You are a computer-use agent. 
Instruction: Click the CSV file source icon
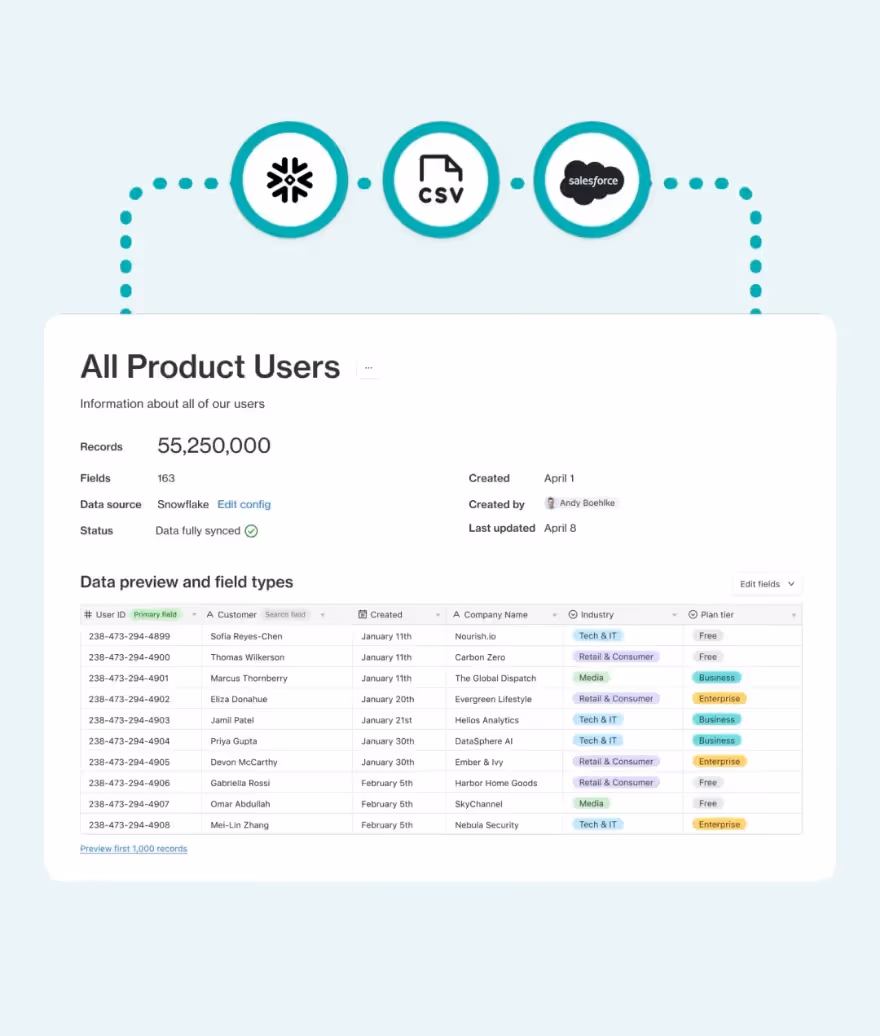point(441,180)
